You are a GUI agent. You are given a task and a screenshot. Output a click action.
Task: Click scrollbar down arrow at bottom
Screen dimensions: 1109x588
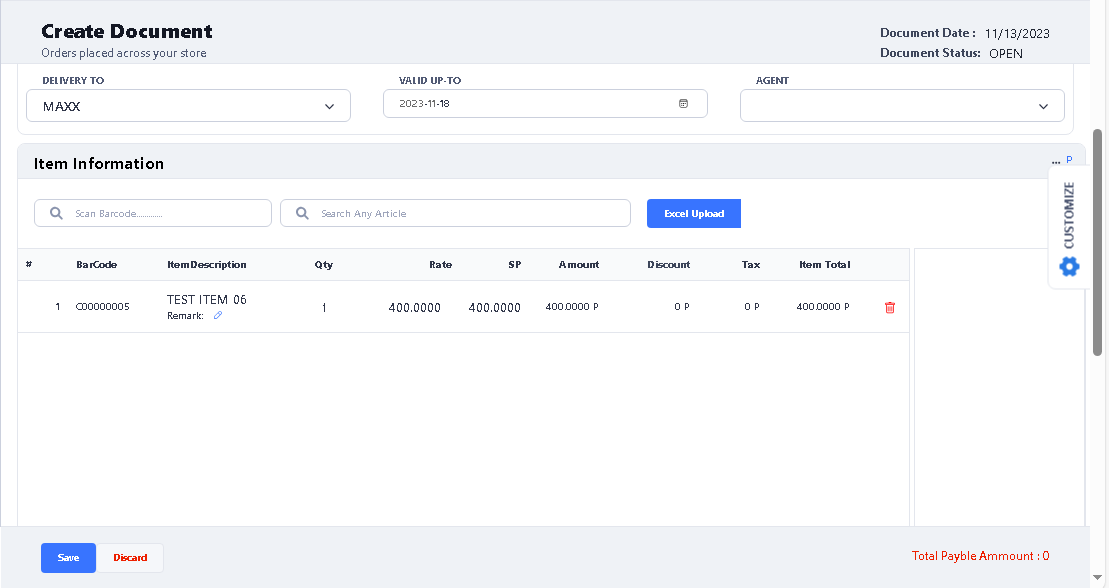(1097, 577)
